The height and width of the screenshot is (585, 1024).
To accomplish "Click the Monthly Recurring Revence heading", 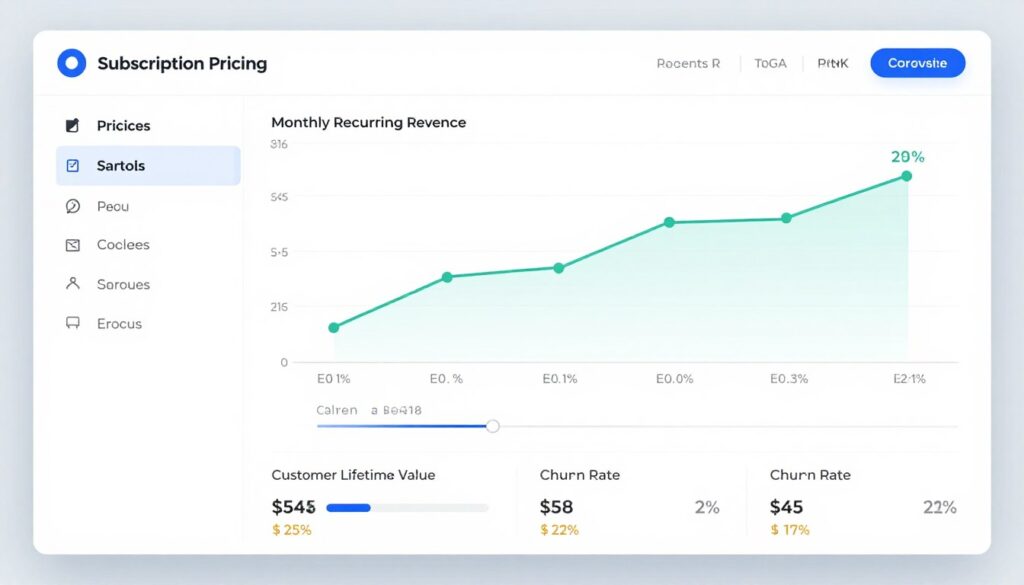I will [x=368, y=122].
